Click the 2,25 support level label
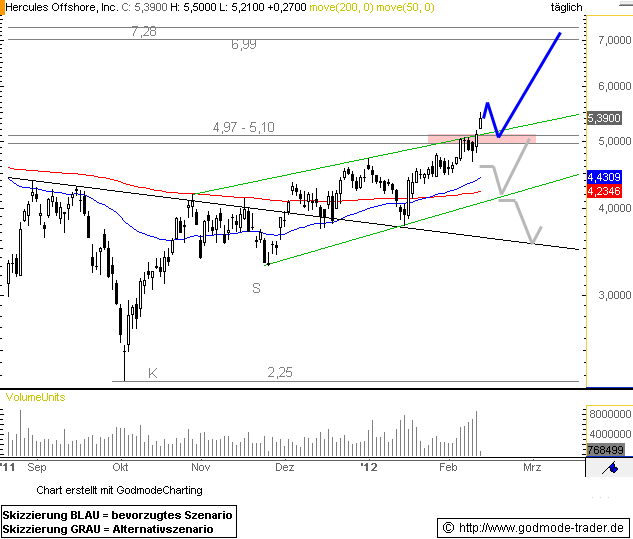The height and width of the screenshot is (539, 633). tap(279, 372)
